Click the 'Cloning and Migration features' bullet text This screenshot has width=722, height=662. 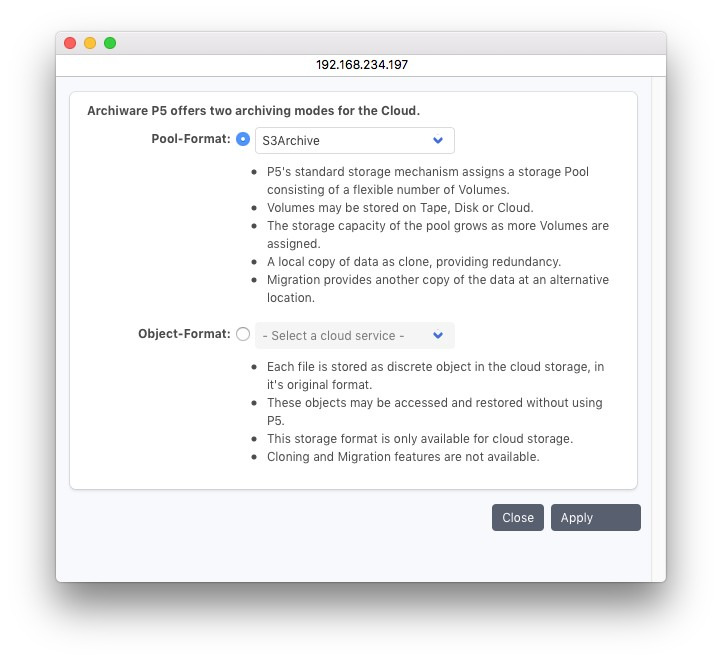click(x=403, y=457)
